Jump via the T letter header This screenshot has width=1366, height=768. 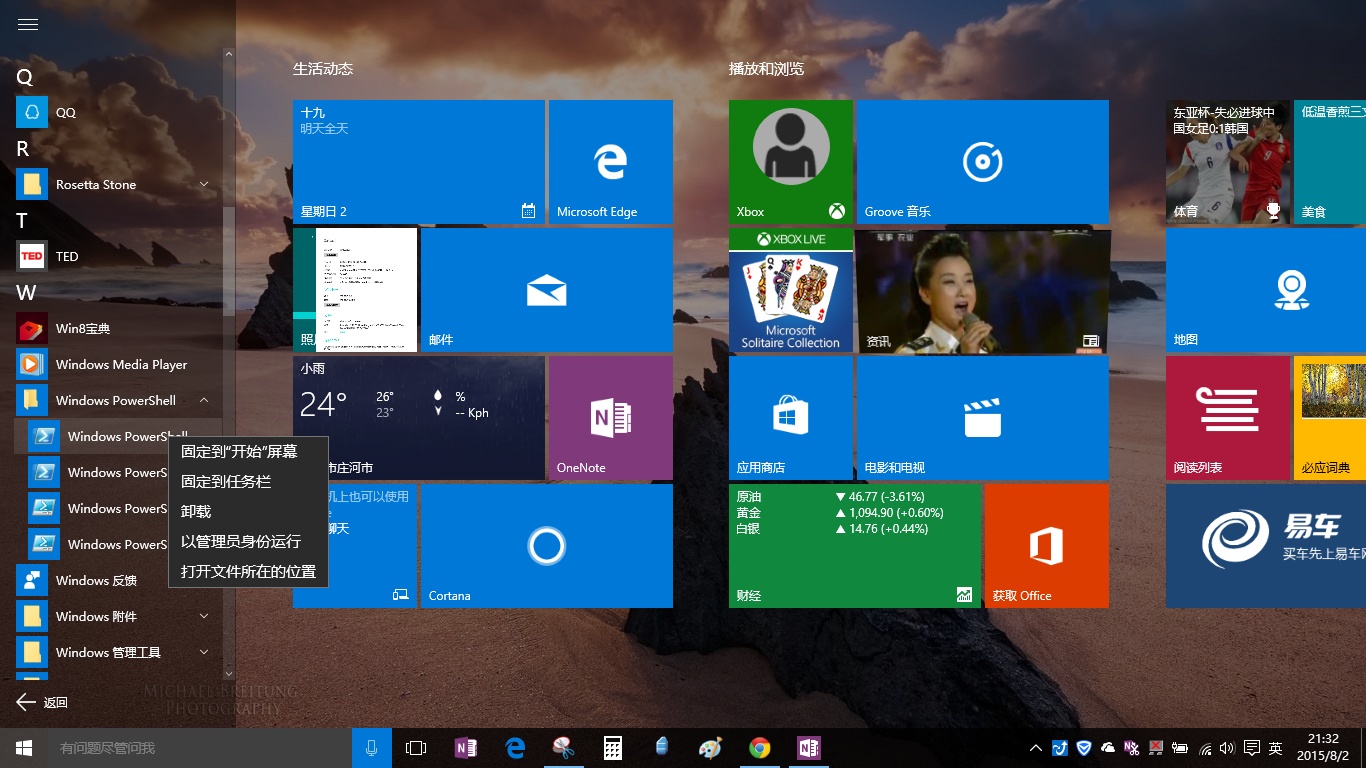pyautogui.click(x=21, y=221)
